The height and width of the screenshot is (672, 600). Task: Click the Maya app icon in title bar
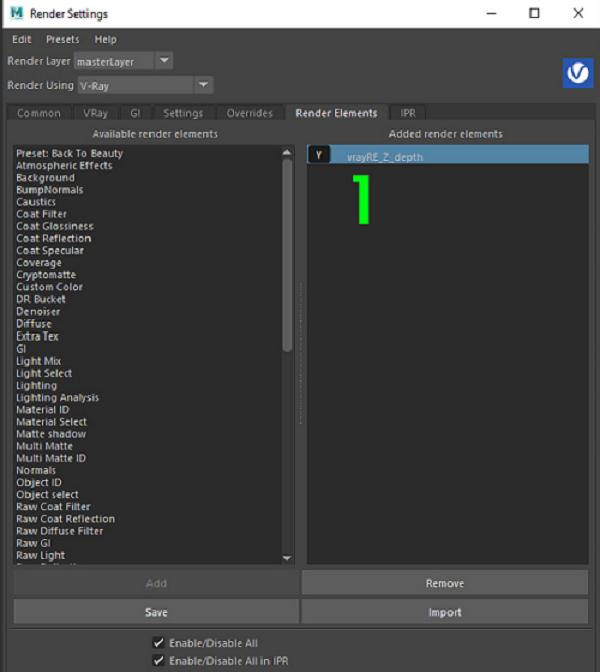click(16, 14)
